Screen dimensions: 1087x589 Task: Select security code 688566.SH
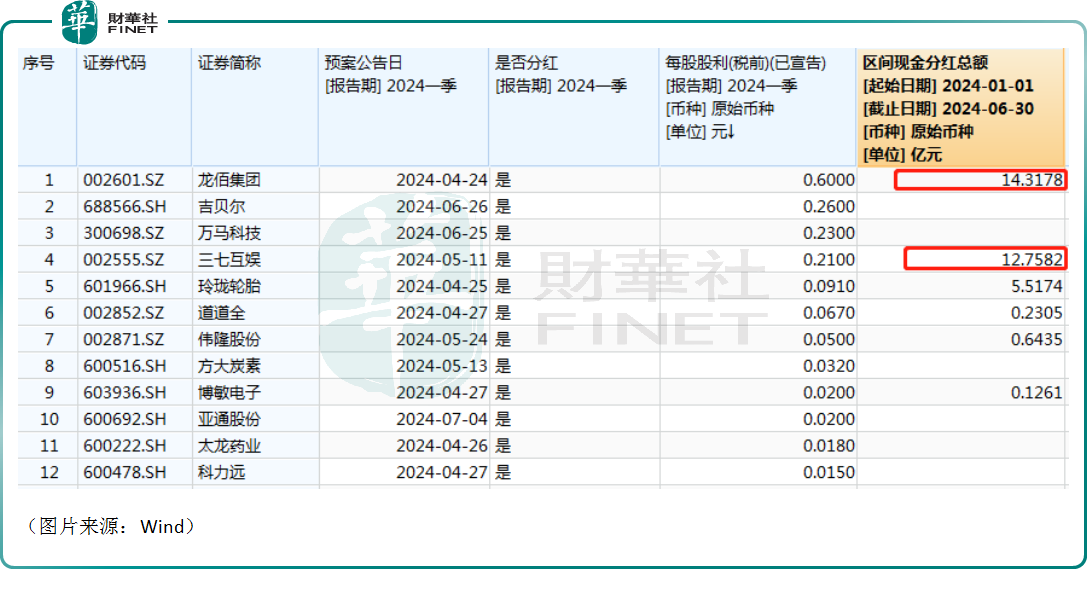click(x=125, y=206)
